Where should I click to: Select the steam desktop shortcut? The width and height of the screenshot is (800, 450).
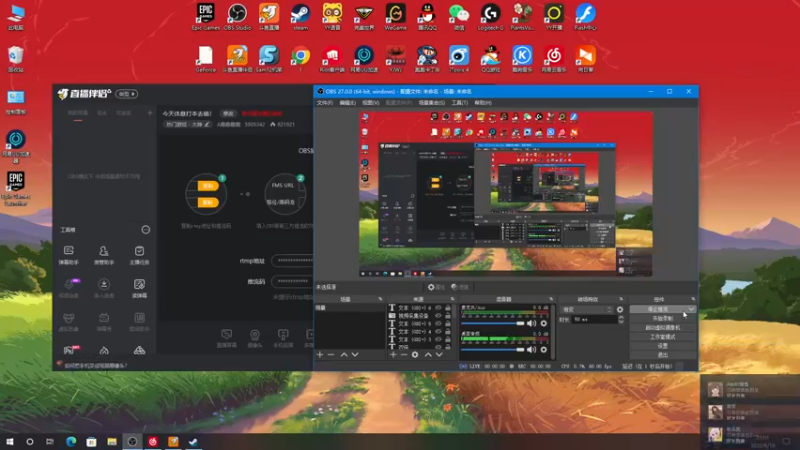pyautogui.click(x=300, y=17)
